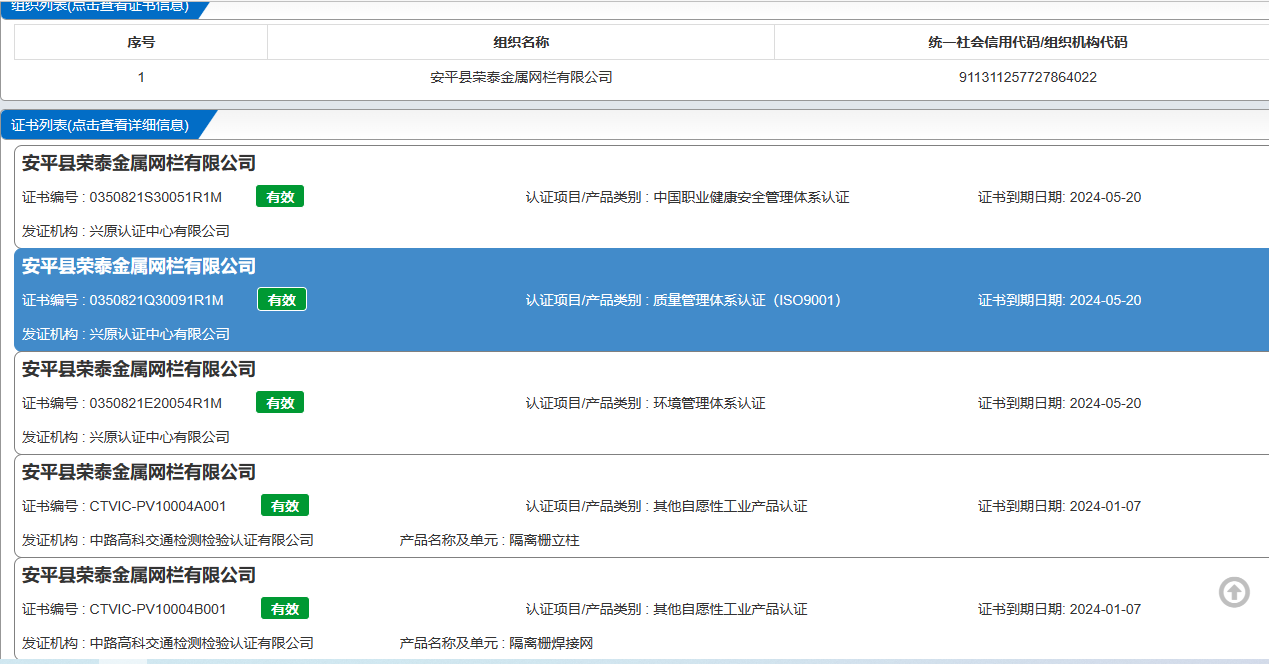
Task: Click the scroll-to-top arrow icon
Action: [1234, 592]
